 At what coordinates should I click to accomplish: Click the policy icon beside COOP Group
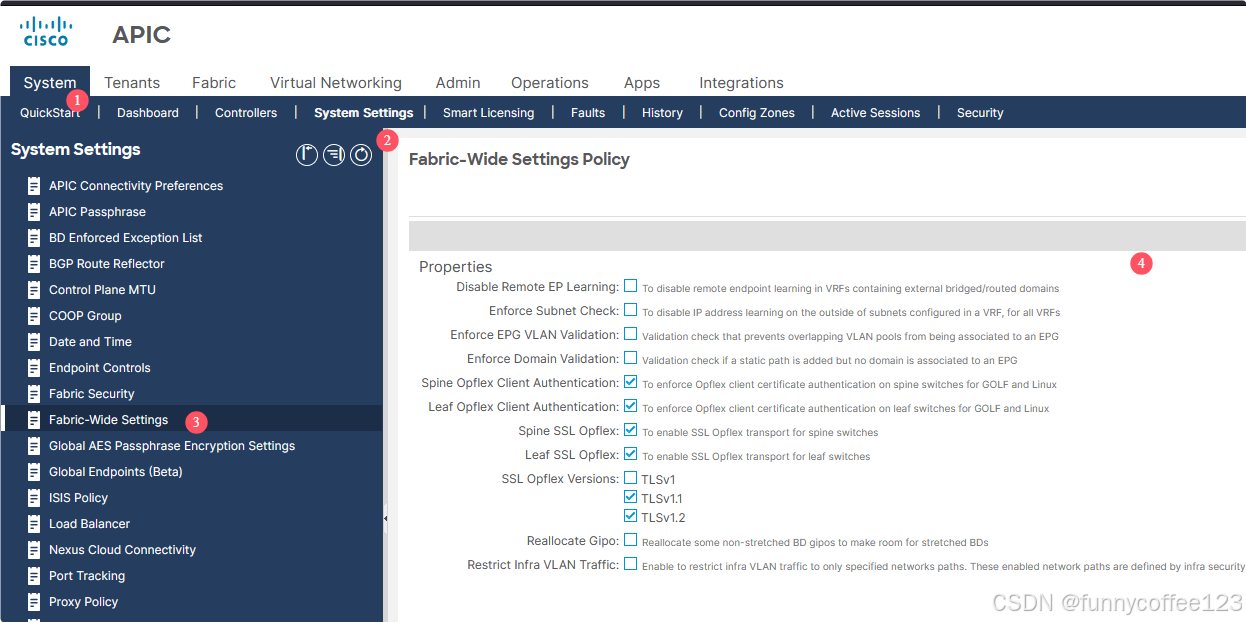click(34, 316)
